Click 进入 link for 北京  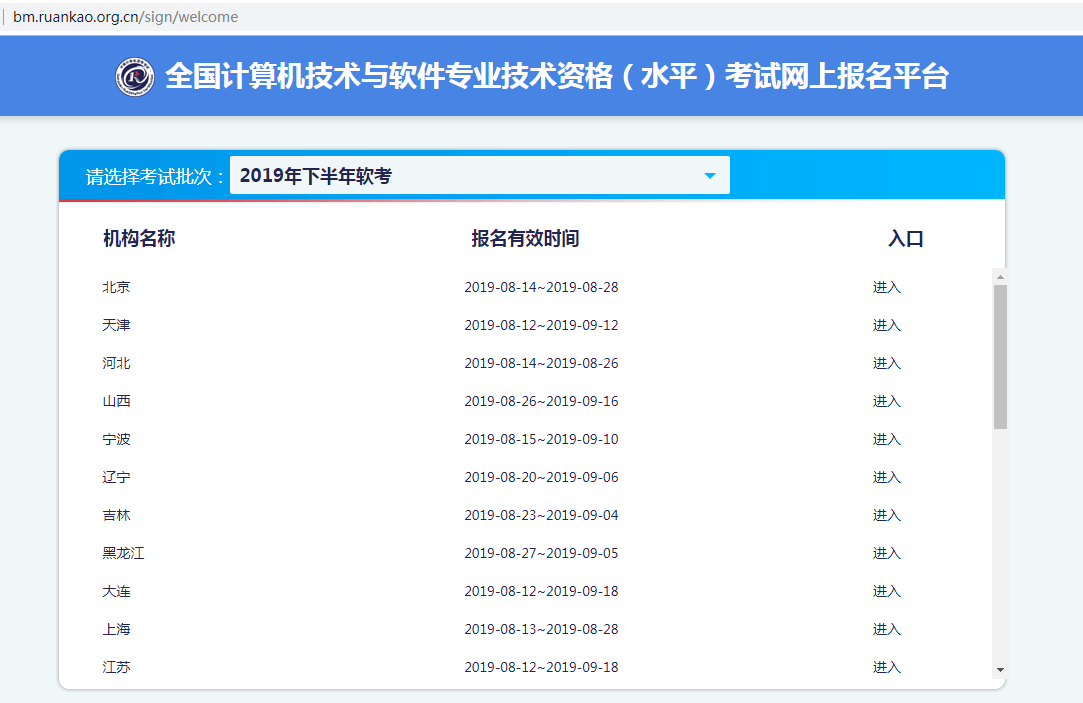tap(886, 287)
